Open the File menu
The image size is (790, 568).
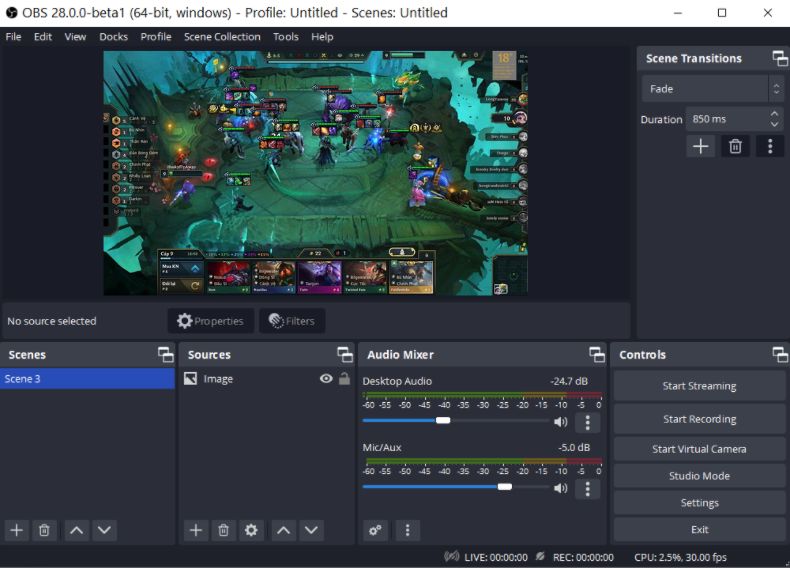click(13, 37)
